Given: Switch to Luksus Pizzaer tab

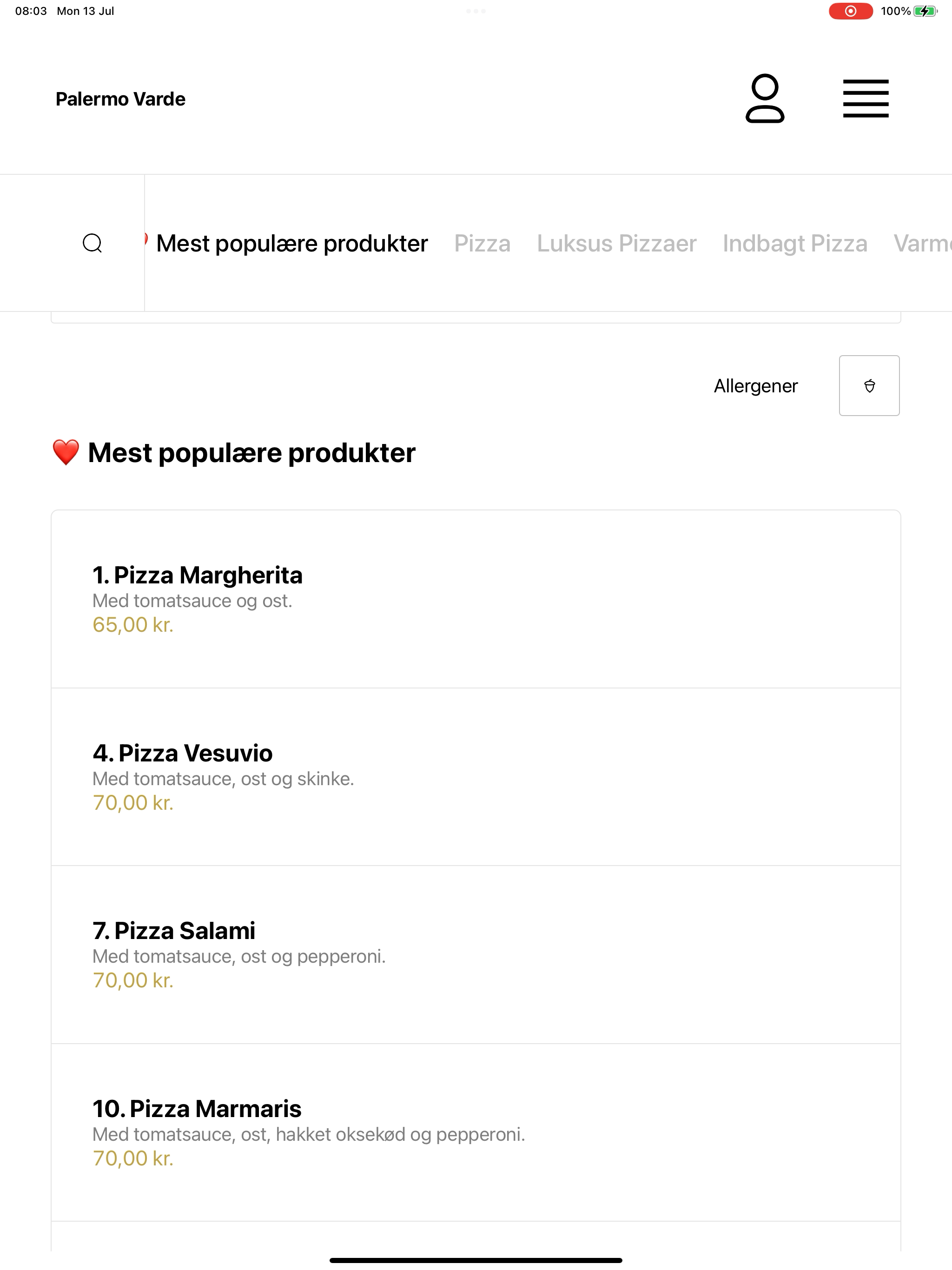Looking at the screenshot, I should point(617,244).
